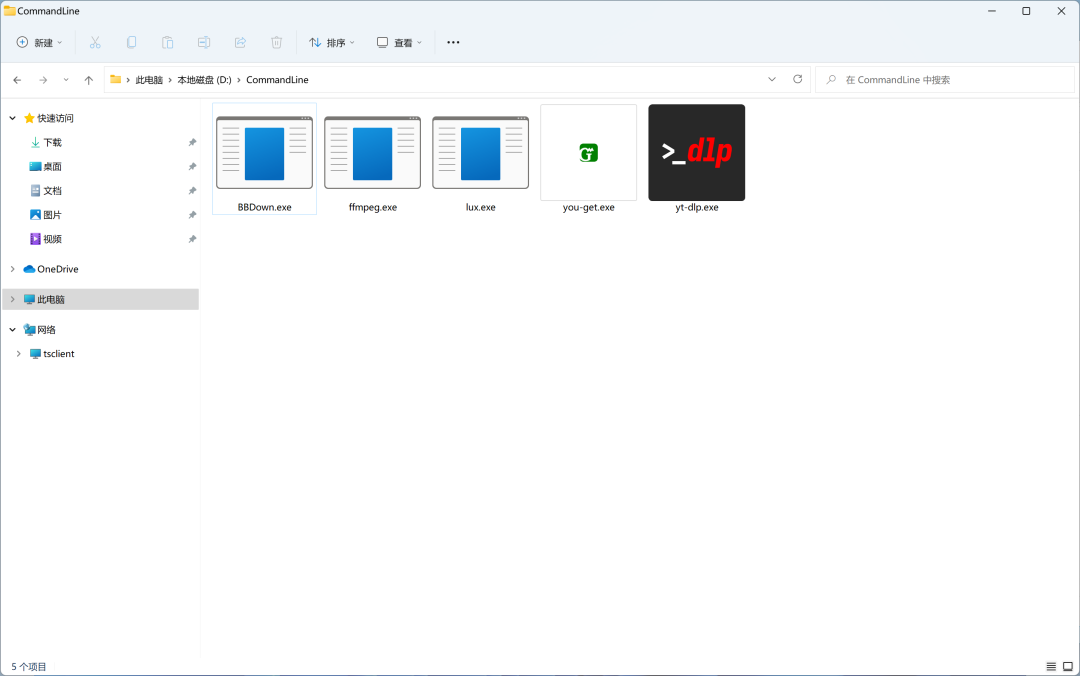Switch to details list view icon

coord(1051,666)
